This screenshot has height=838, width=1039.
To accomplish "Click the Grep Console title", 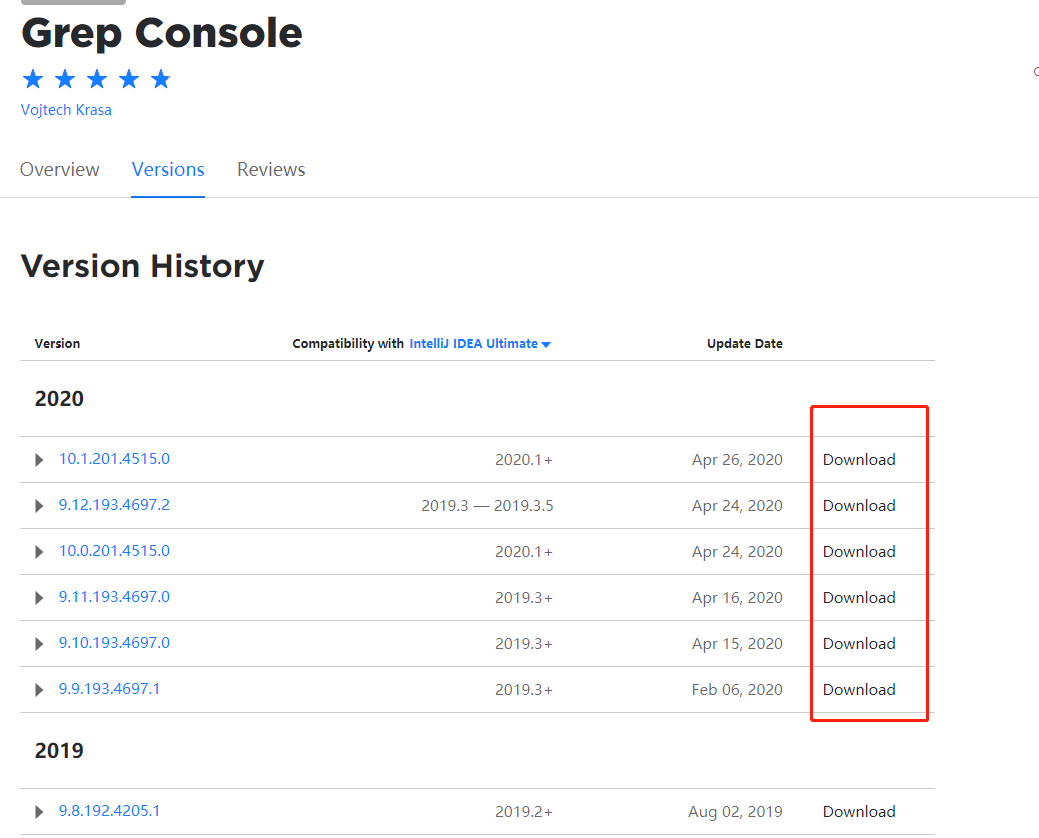I will pos(162,34).
